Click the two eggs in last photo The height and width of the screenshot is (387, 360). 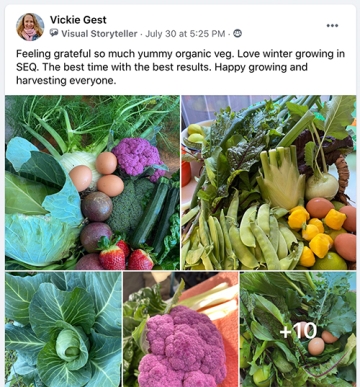322,342
